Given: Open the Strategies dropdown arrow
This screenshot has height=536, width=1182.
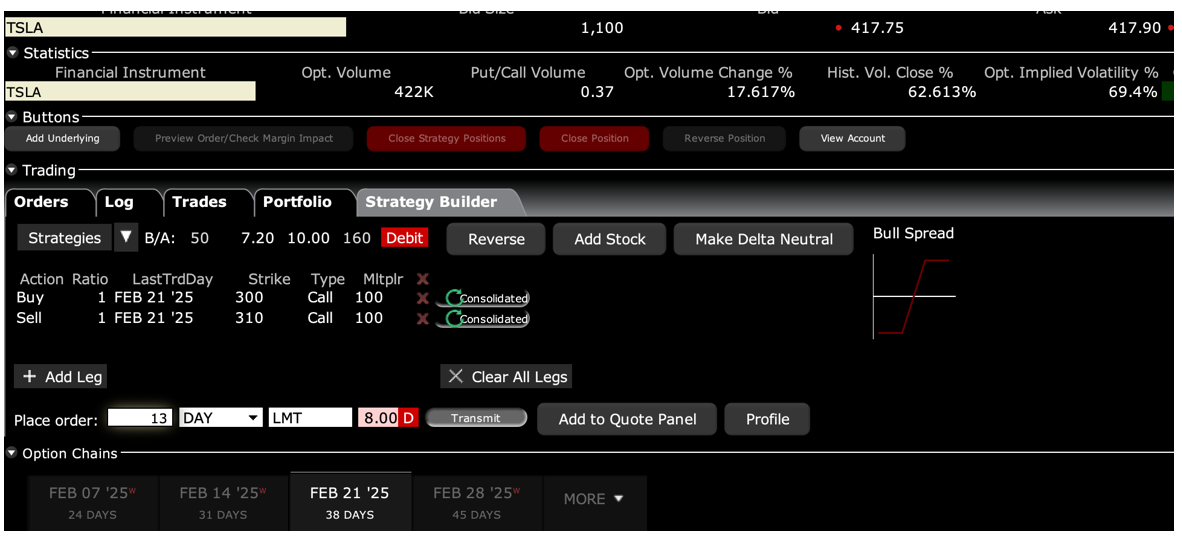Looking at the screenshot, I should coord(126,238).
